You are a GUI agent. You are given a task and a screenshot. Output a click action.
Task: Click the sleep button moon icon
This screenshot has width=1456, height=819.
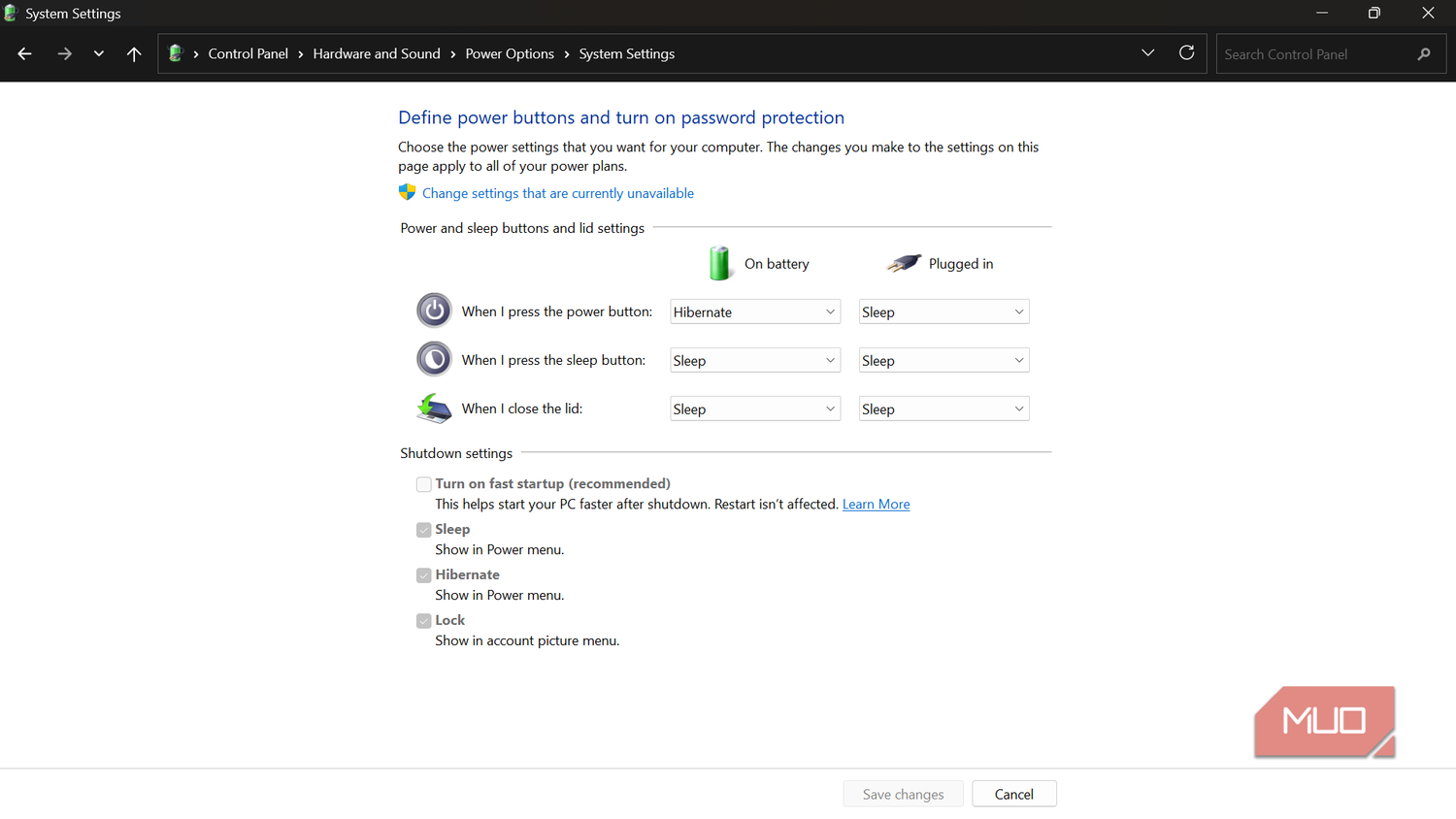(434, 359)
